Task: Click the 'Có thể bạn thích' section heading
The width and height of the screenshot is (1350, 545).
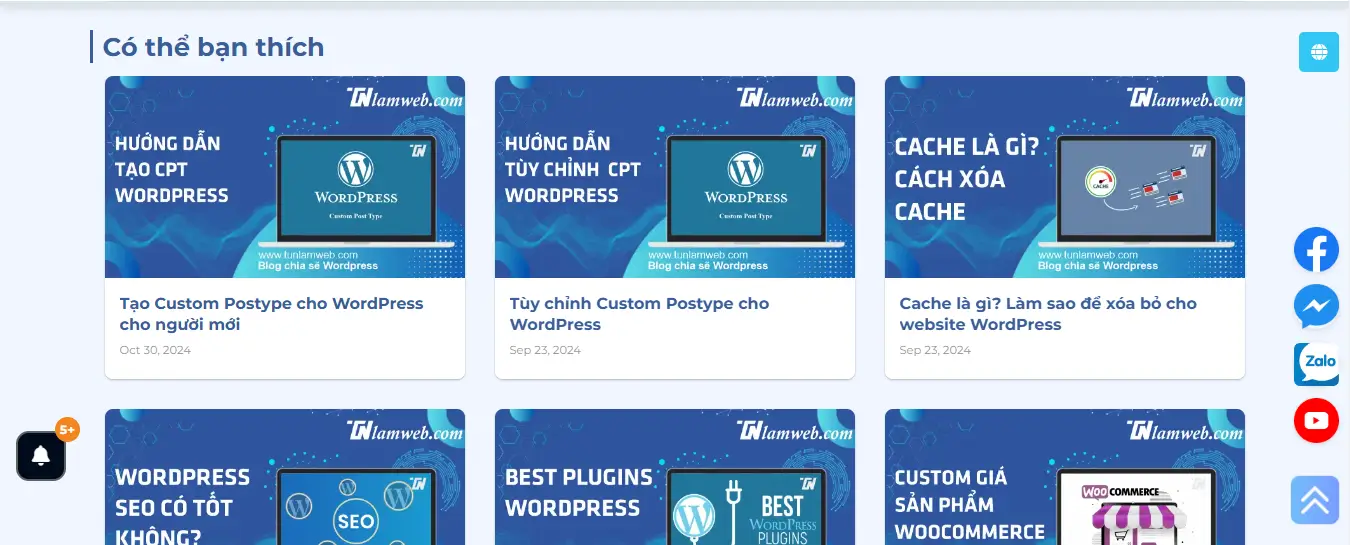Action: tap(214, 47)
